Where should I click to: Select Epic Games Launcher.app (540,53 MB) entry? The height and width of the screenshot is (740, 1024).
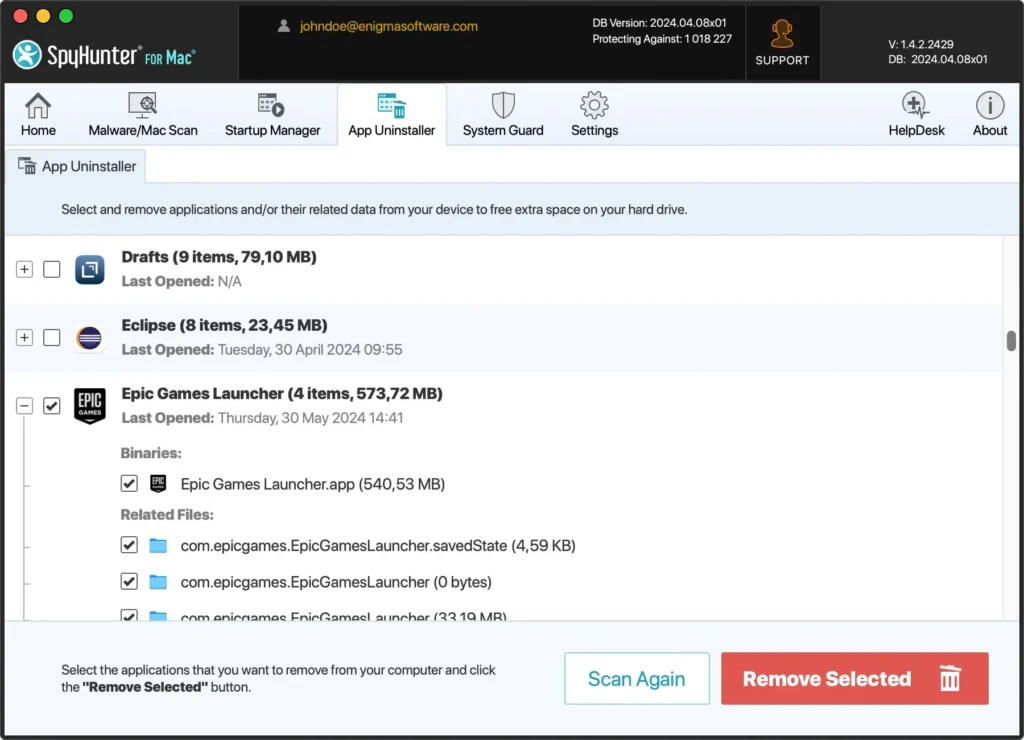[313, 484]
